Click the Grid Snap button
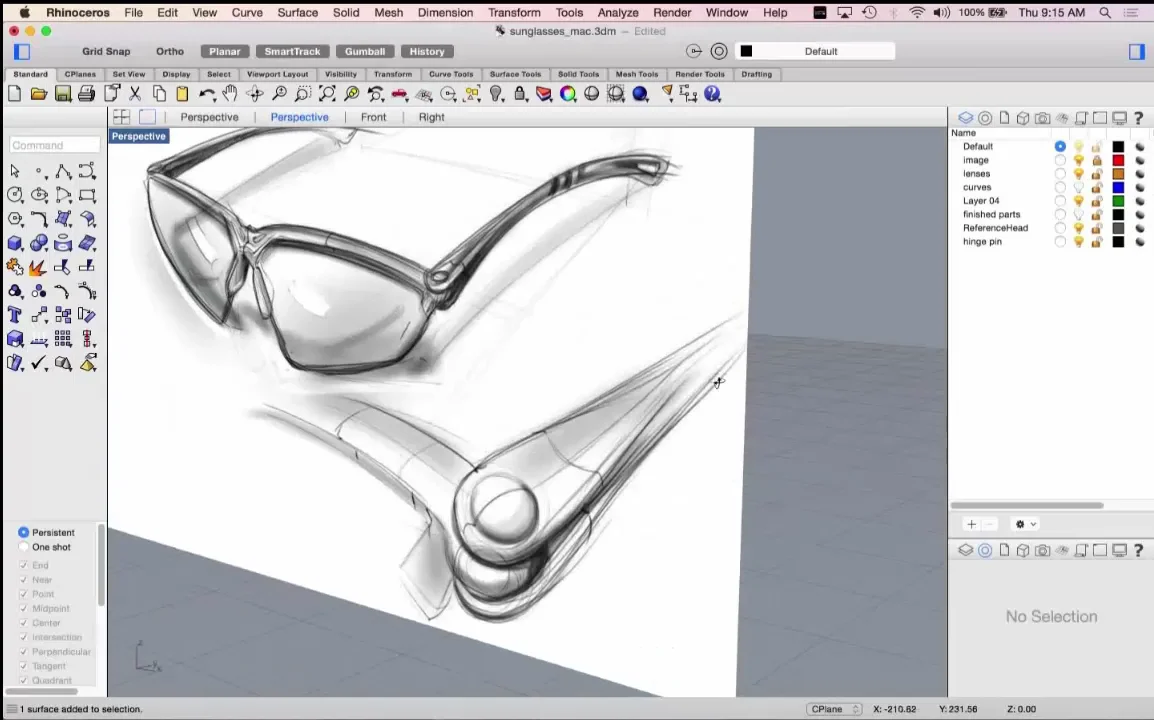 click(106, 52)
